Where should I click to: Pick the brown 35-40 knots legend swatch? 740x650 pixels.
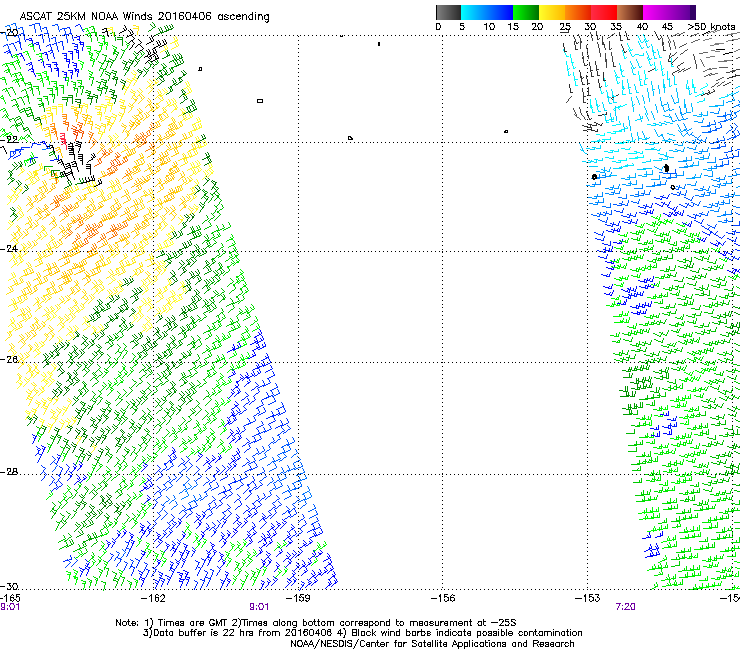pos(630,12)
